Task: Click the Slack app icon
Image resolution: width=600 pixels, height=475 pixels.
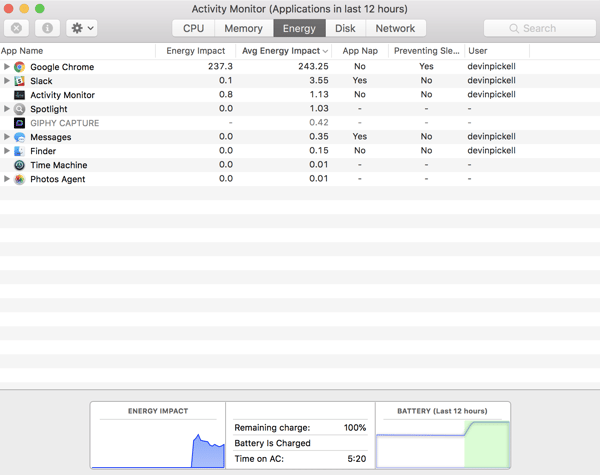Action: click(x=20, y=81)
